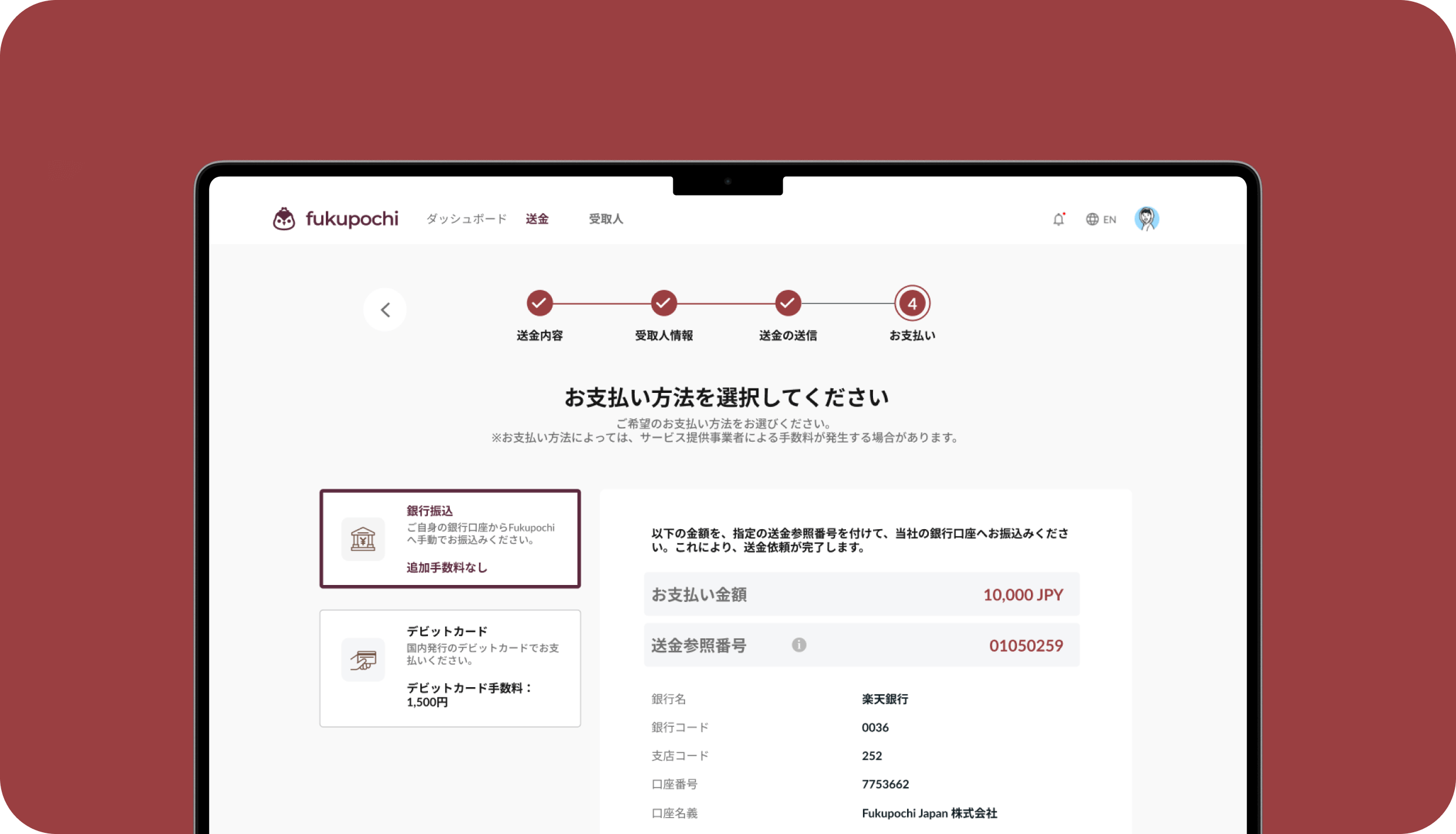Viewport: 1456px width, 834px height.
Task: Click step 4 お支払い circle
Action: 912,303
